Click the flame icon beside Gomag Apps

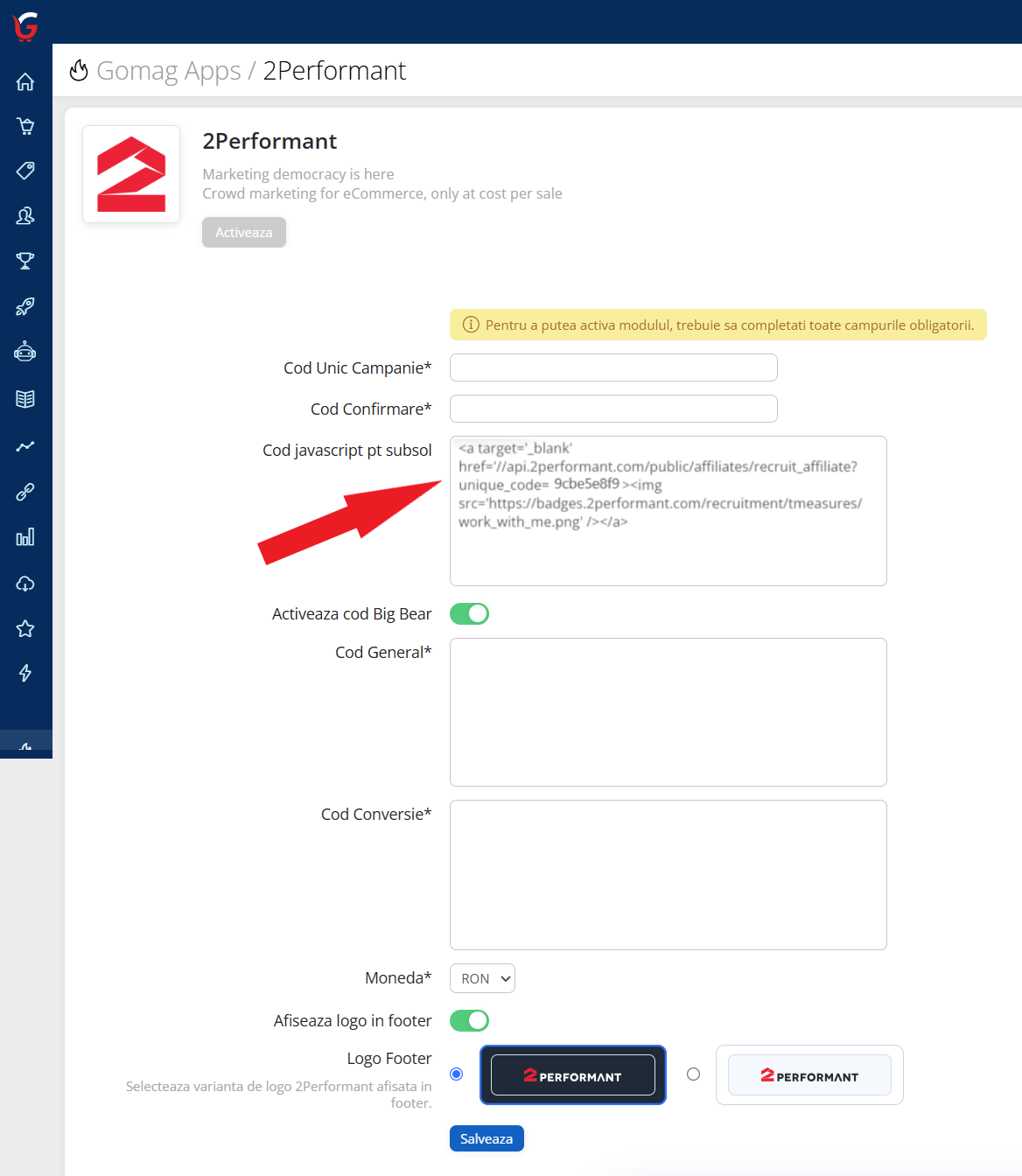[x=79, y=70]
